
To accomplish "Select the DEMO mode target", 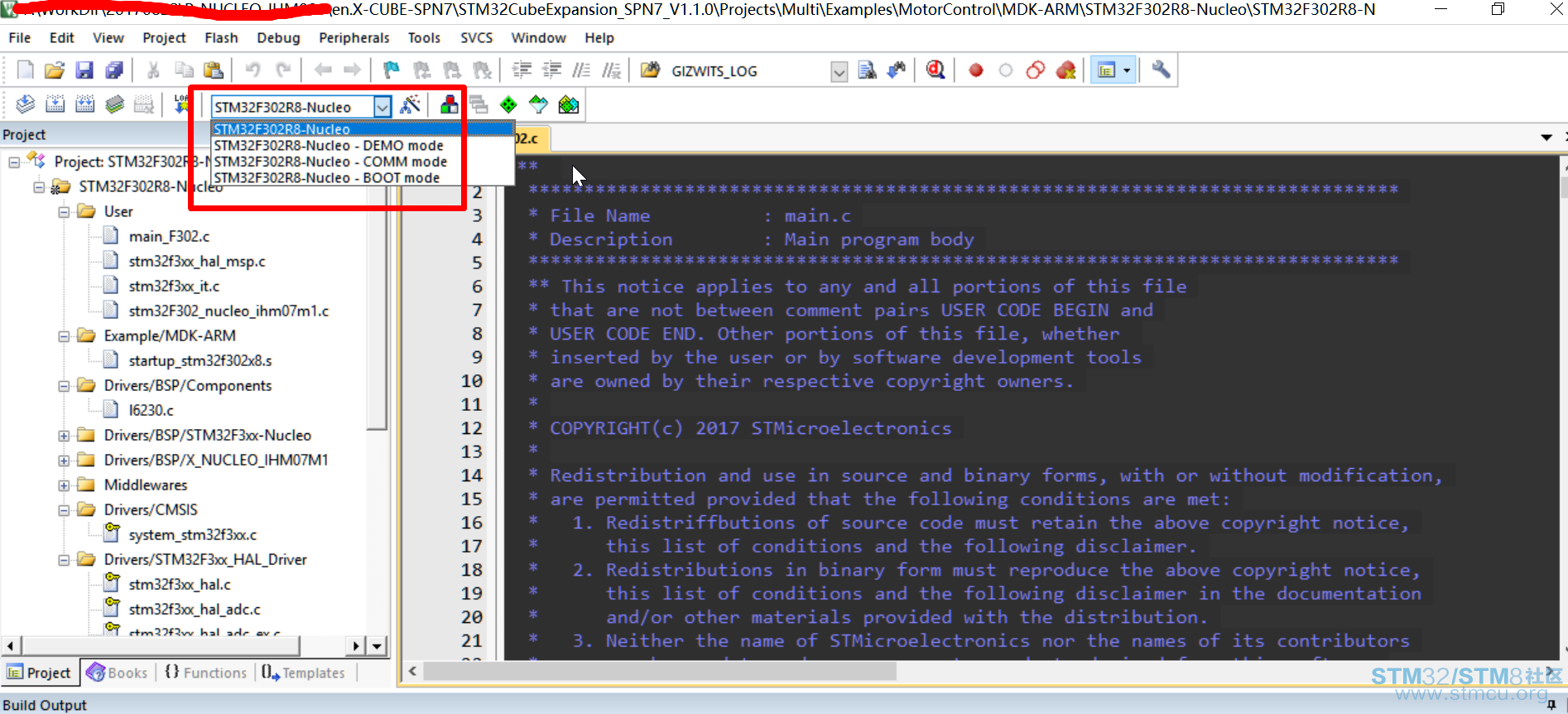I will point(329,145).
